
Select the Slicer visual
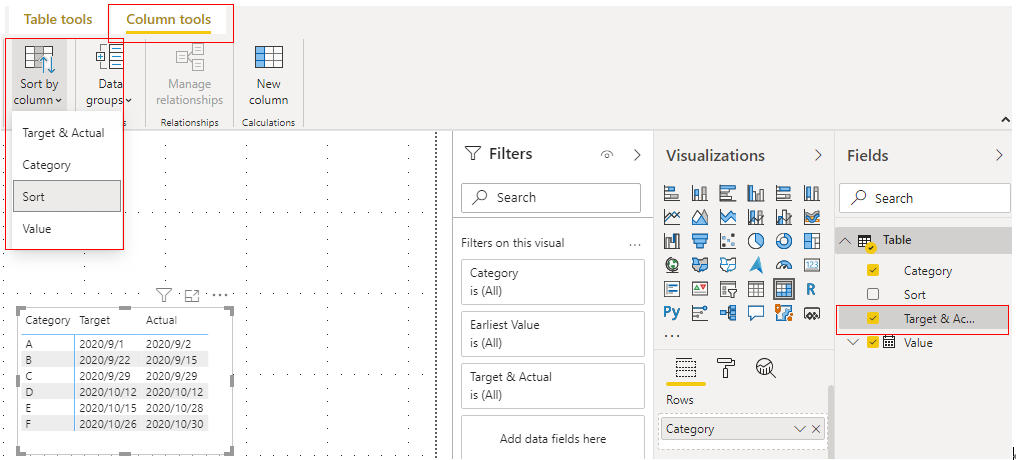pyautogui.click(x=728, y=288)
